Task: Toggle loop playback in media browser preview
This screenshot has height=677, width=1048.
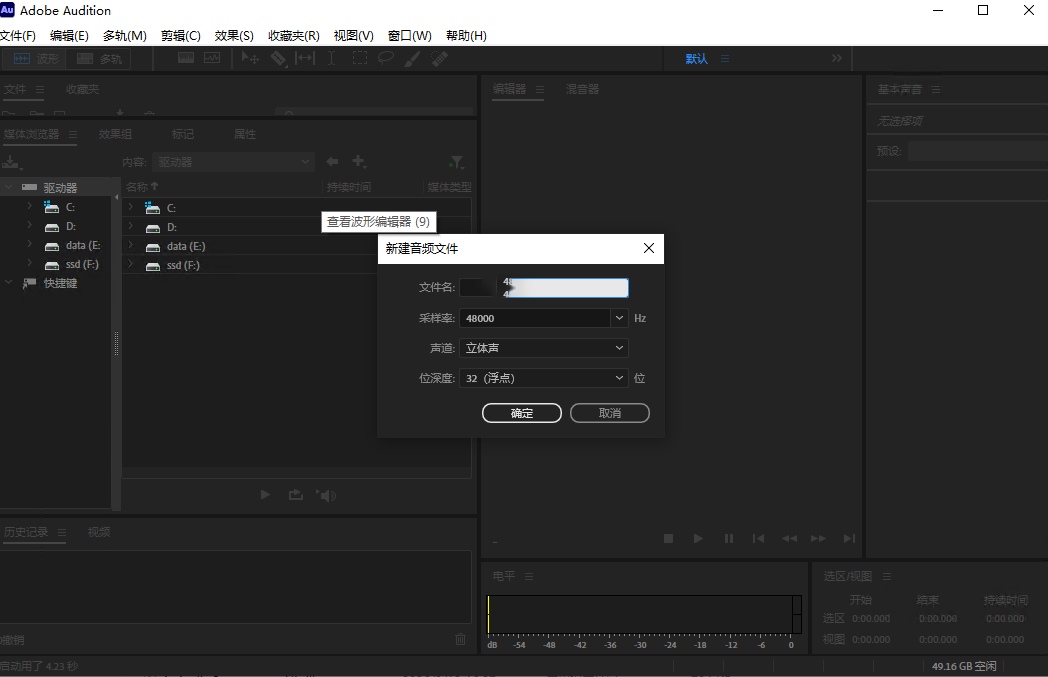Action: 295,495
